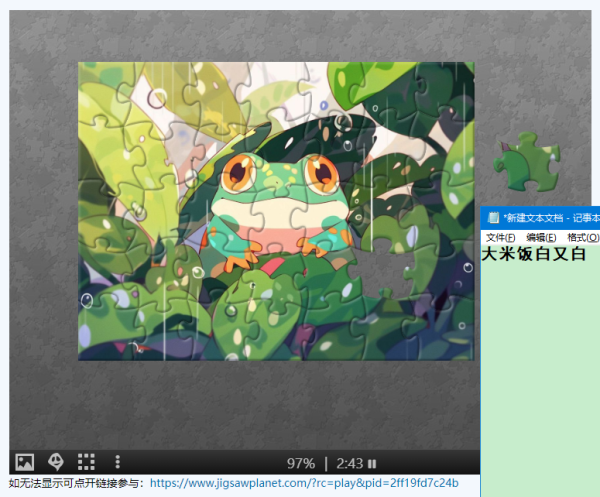Viewport: 600px width, 497px height.
Task: Open the 文件(F) menu in Notepad
Action: pyautogui.click(x=501, y=238)
